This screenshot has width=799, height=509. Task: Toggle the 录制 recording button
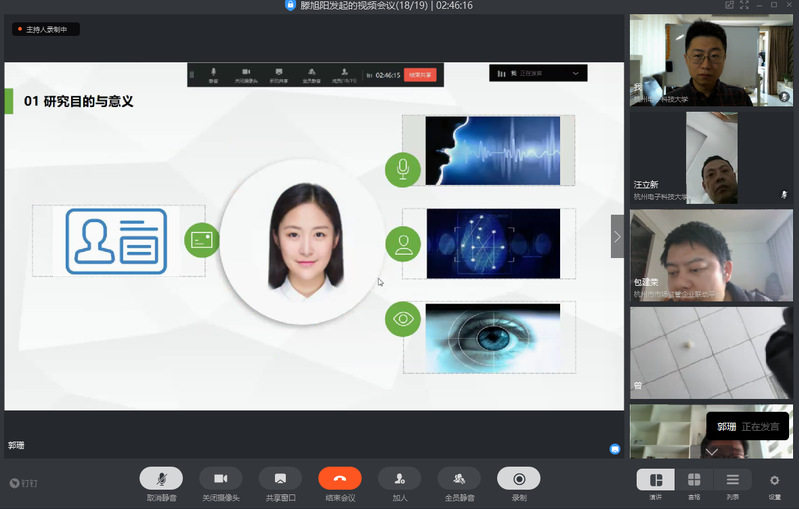point(518,478)
